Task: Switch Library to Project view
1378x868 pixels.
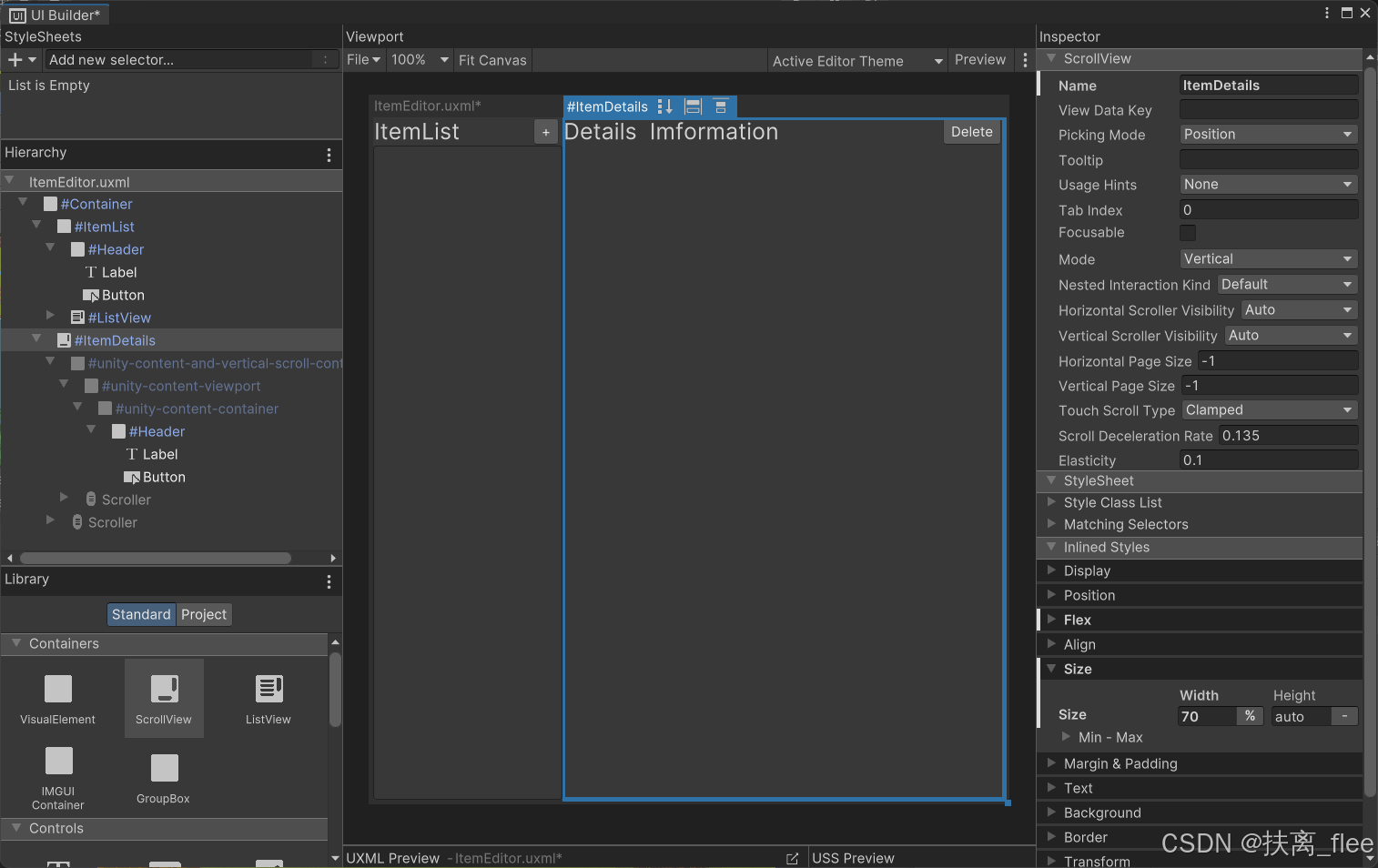Action: 204,615
